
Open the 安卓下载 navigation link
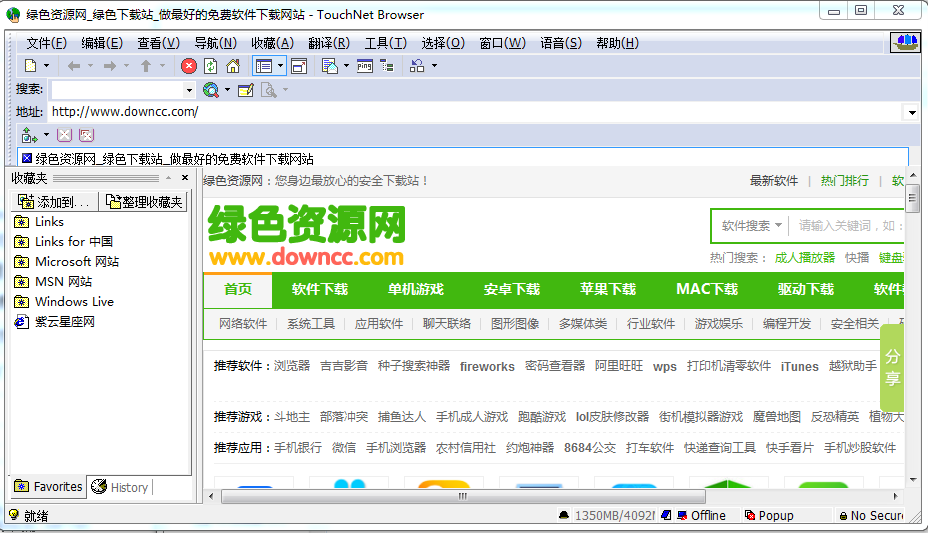click(512, 289)
